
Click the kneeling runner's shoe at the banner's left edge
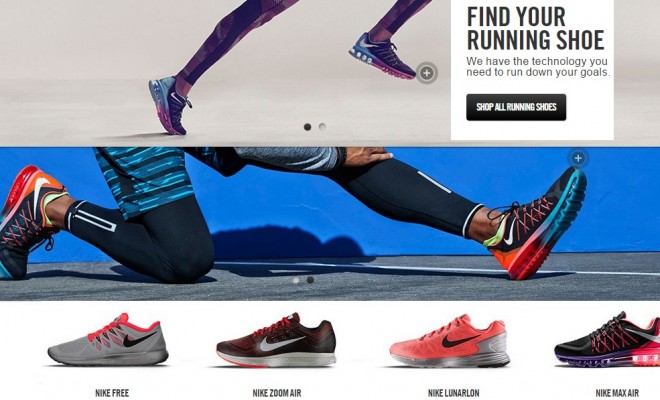coord(30,222)
